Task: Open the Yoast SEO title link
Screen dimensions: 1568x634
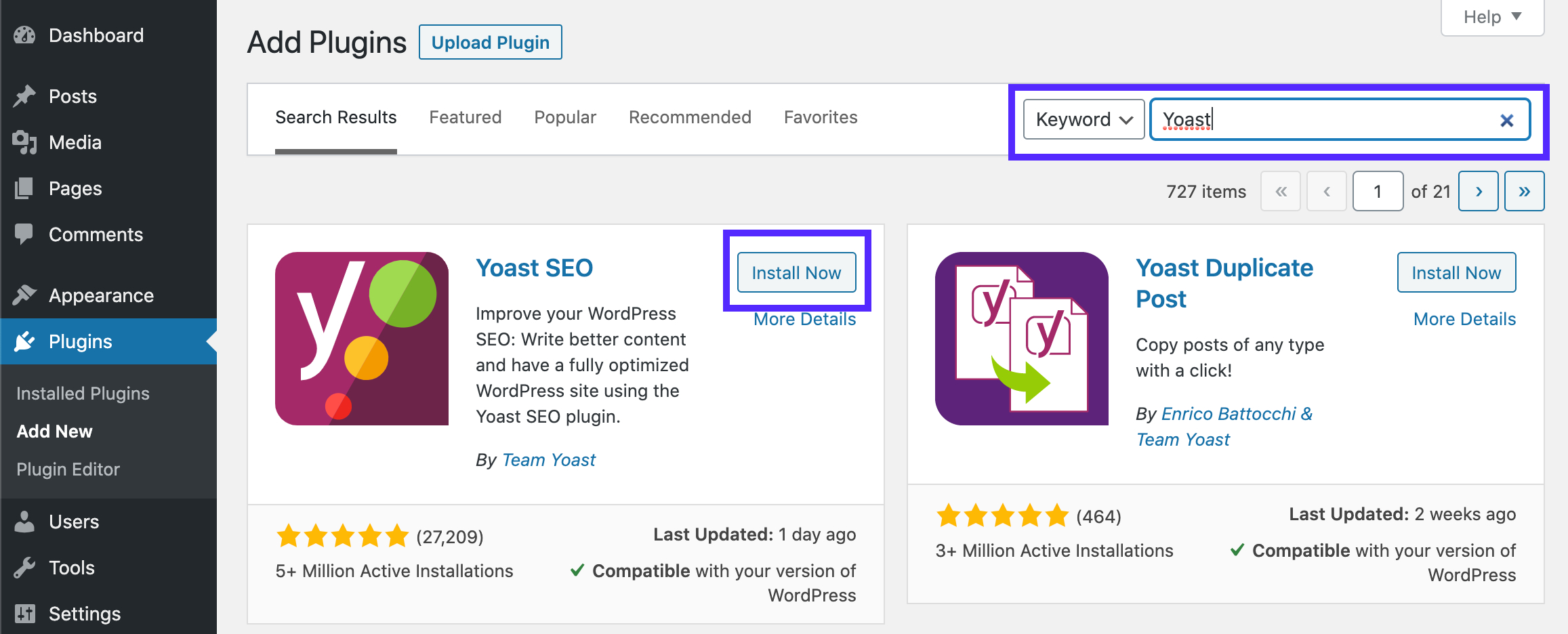Action: 534,268
